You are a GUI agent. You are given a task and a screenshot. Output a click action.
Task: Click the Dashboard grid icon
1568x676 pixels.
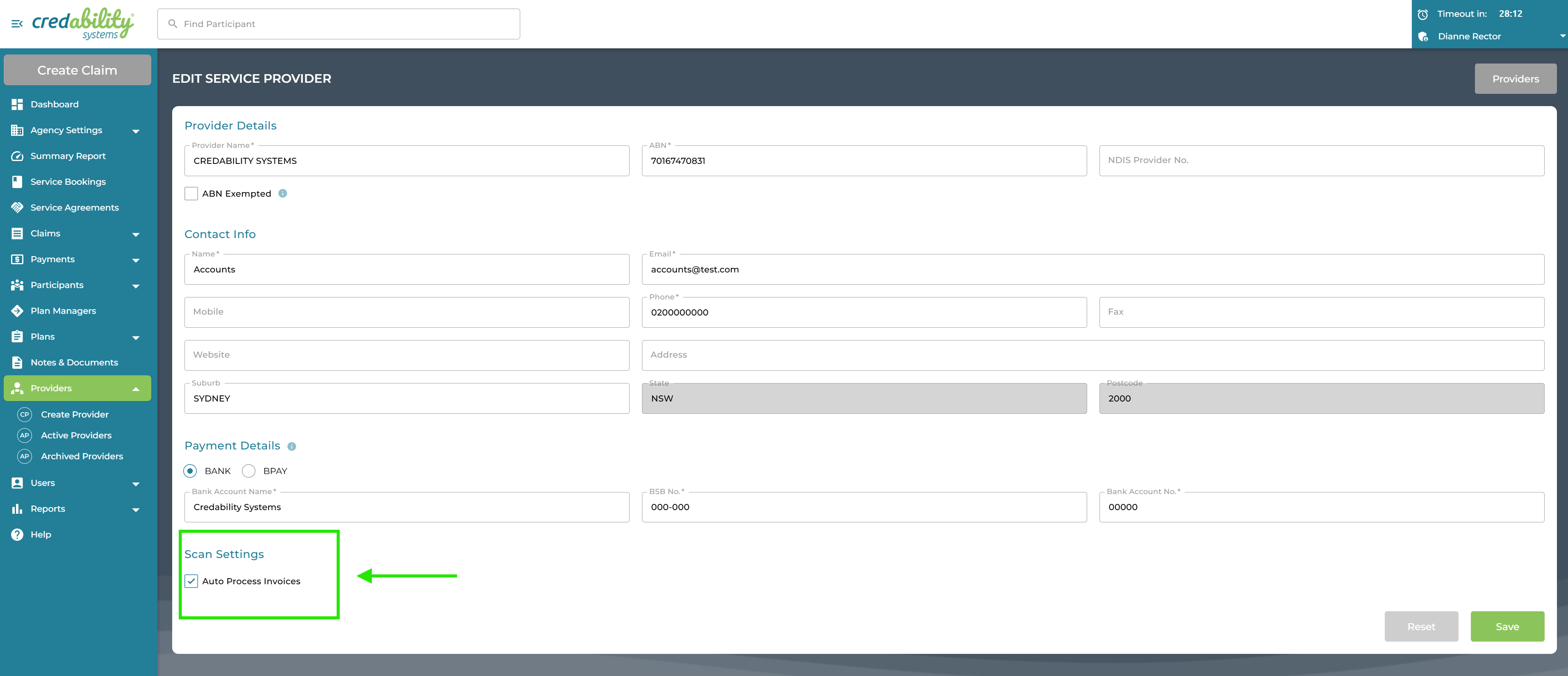click(x=17, y=104)
